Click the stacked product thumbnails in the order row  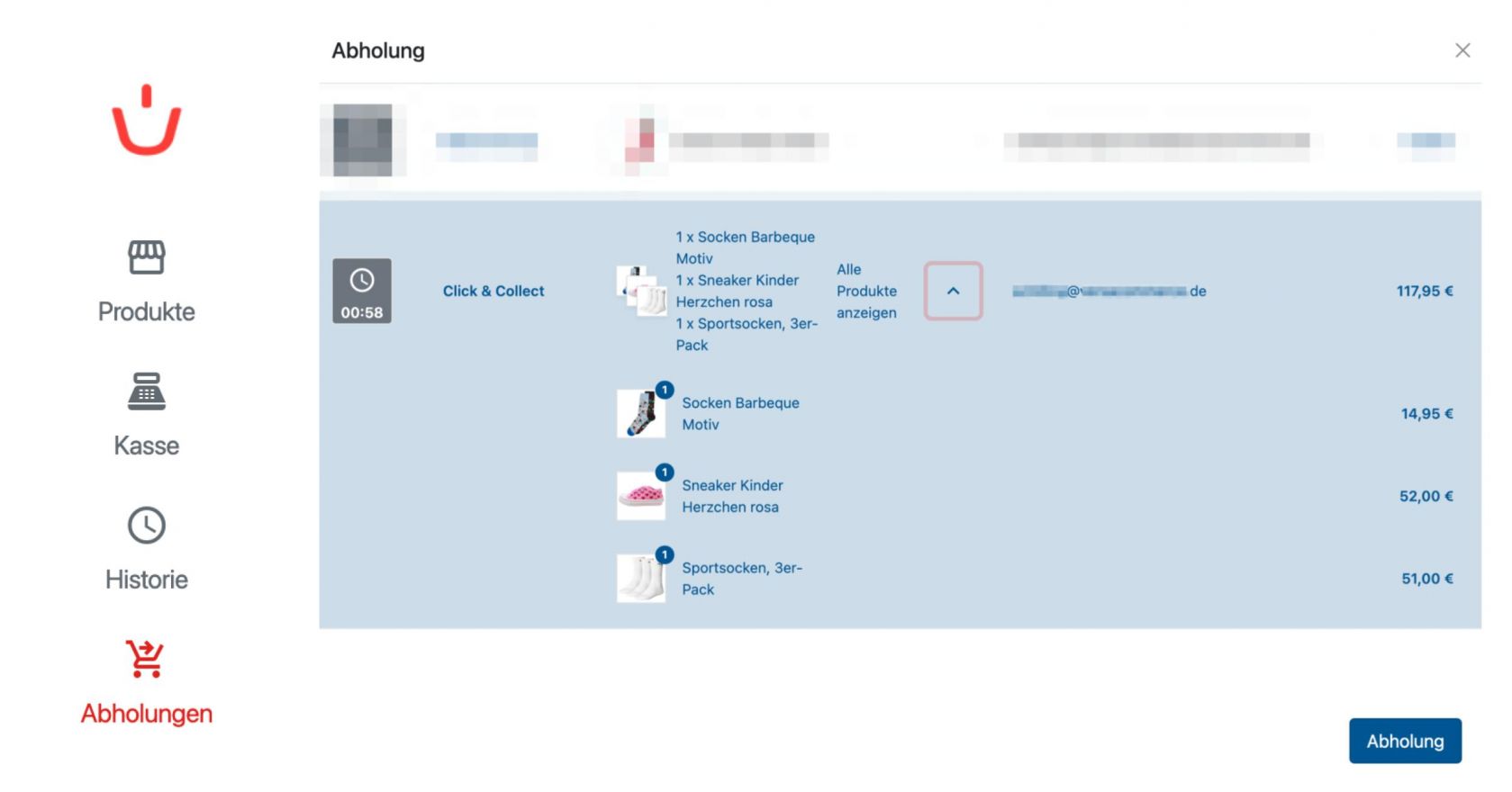(642, 291)
